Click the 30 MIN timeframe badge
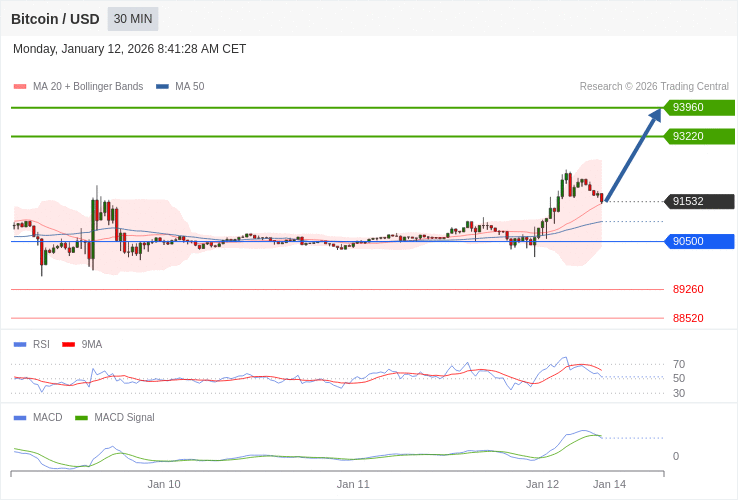 (133, 19)
